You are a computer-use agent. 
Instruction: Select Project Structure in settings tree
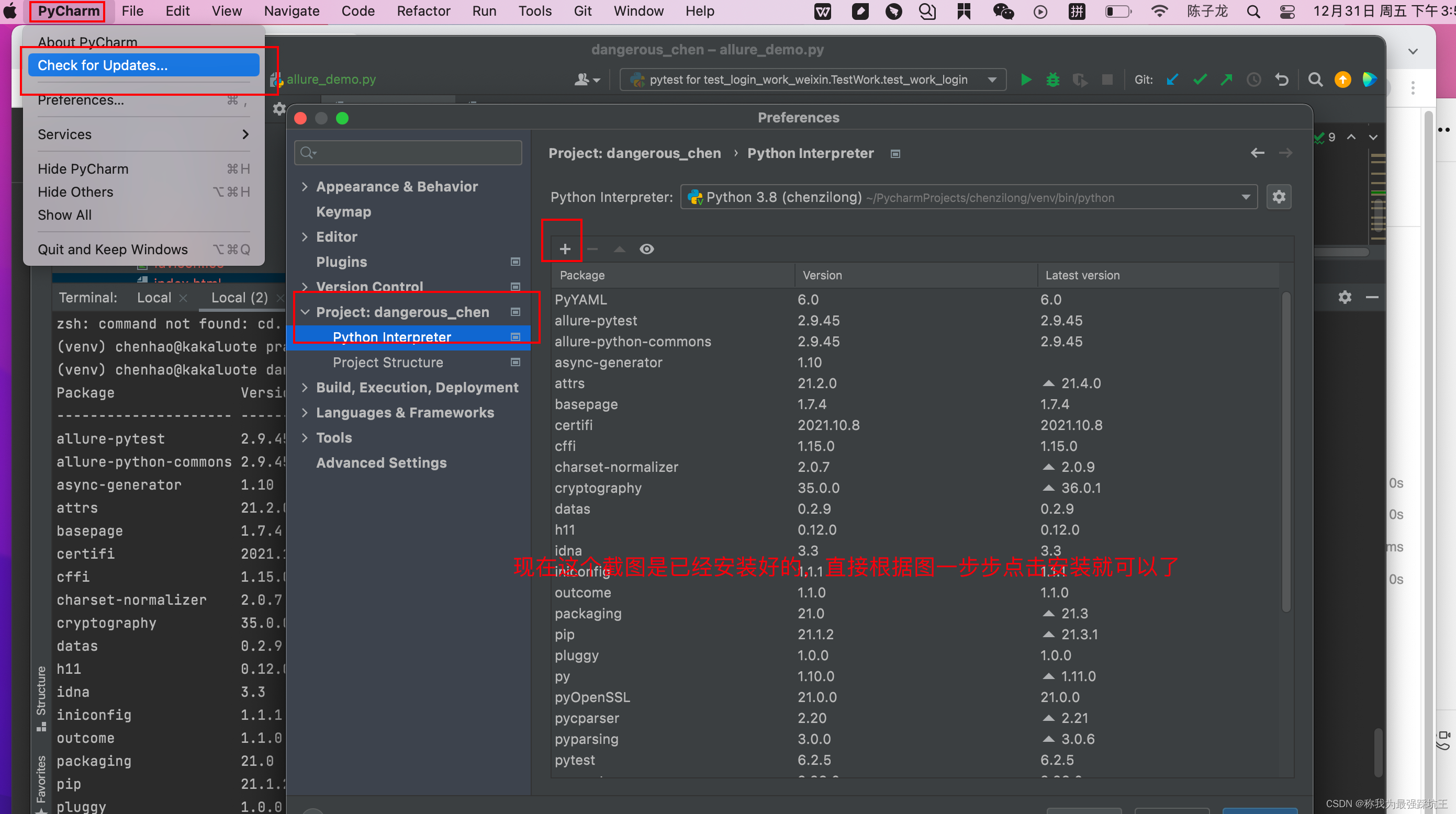(x=388, y=362)
